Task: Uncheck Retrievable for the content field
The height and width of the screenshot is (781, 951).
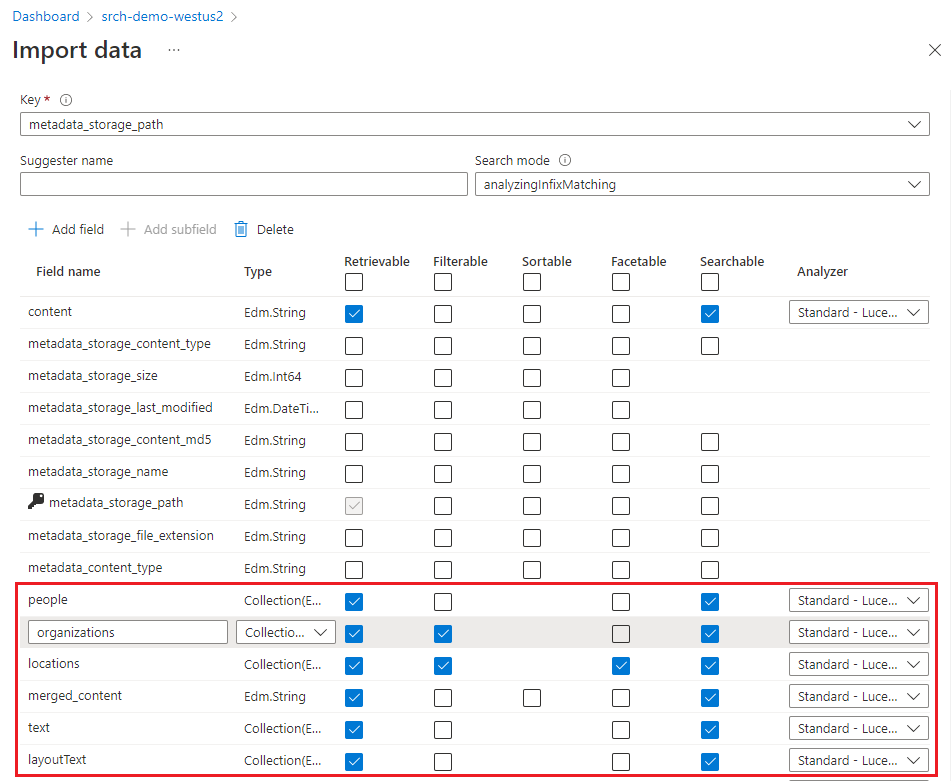Action: pyautogui.click(x=354, y=314)
